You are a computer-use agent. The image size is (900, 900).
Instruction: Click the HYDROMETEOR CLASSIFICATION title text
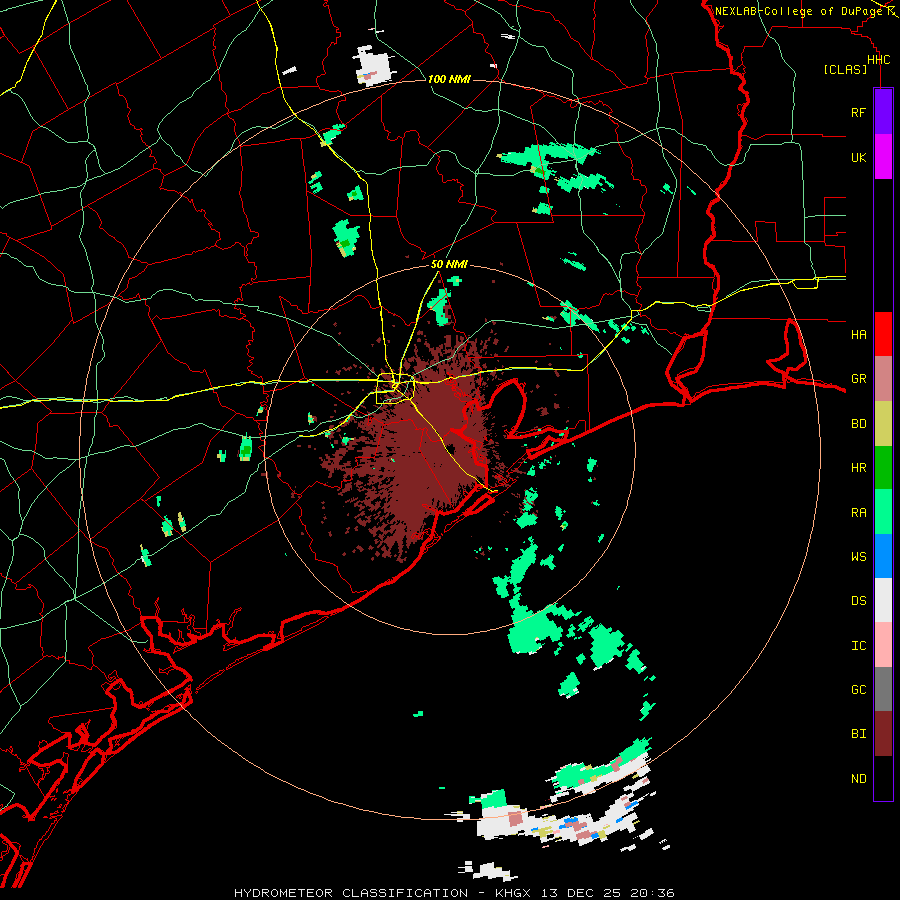tap(351, 893)
